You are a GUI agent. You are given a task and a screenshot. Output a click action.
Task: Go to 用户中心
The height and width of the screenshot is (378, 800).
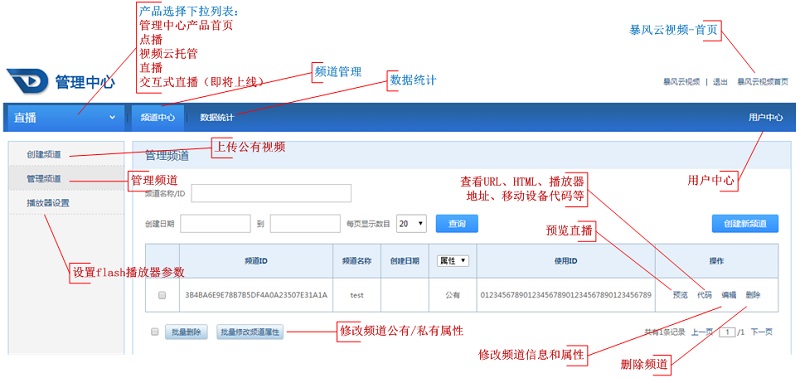[765, 117]
